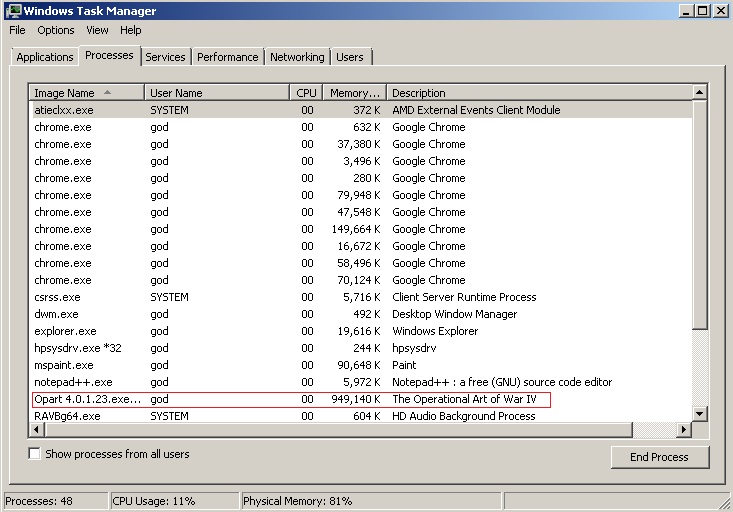The width and height of the screenshot is (733, 512).
Task: Select chrome.exe using 632 K memory
Action: (x=360, y=127)
